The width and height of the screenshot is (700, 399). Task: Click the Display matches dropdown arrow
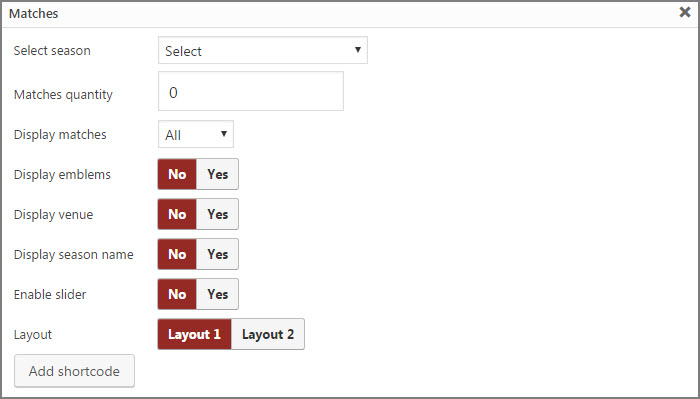point(224,133)
